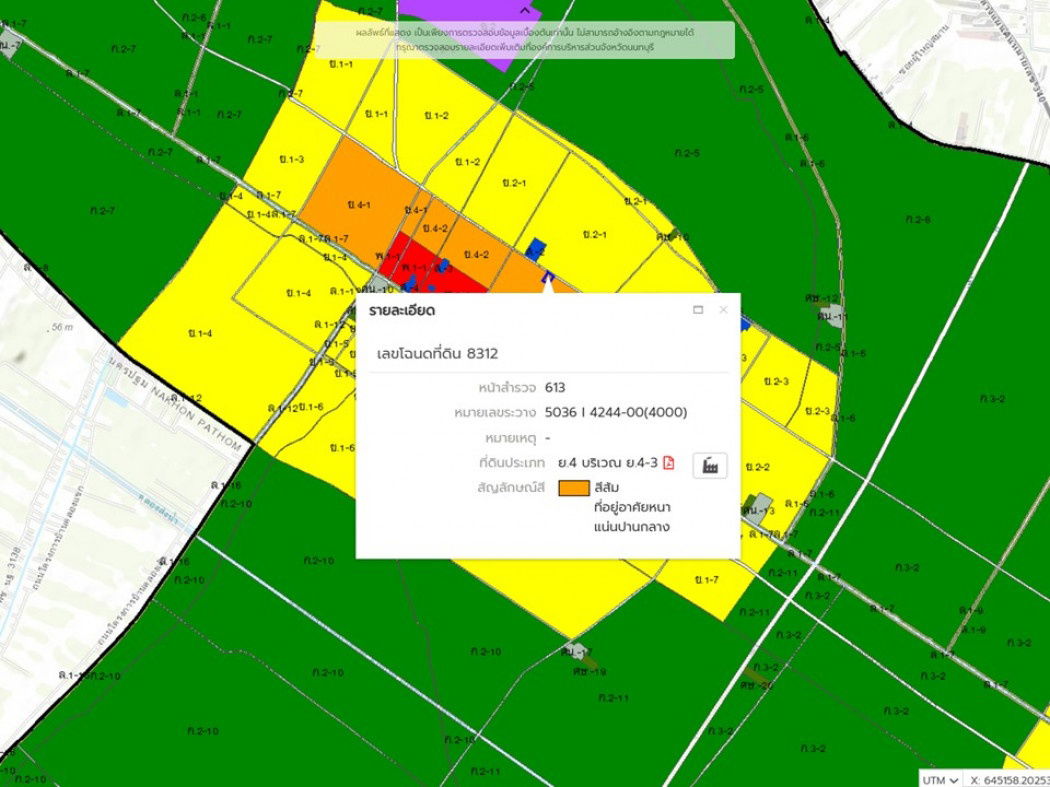Click the factory icon button in details popup
Screen dimensions: 1050x787
point(710,465)
